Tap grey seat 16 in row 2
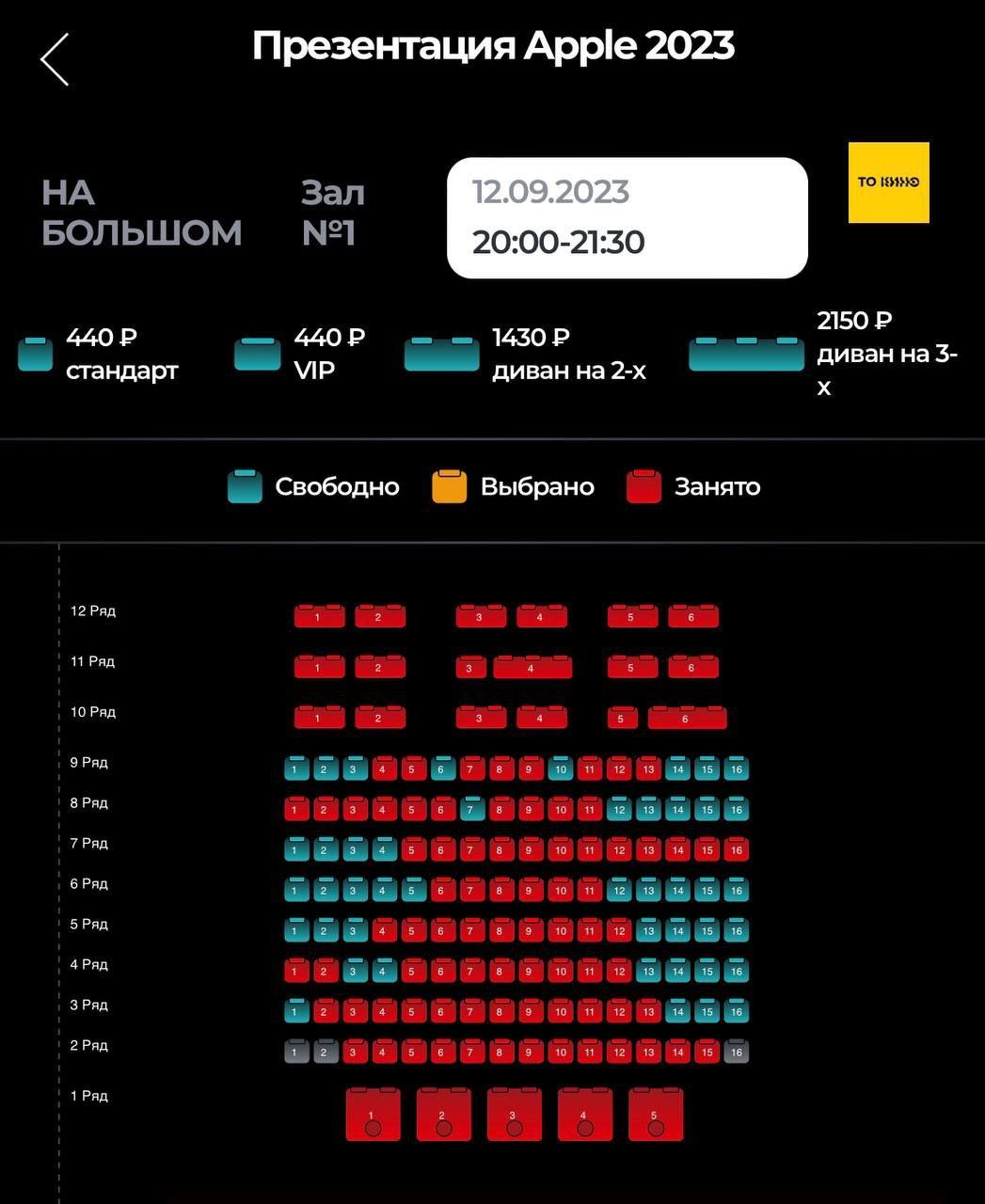Screen dimensions: 985x1204 click(x=737, y=1053)
